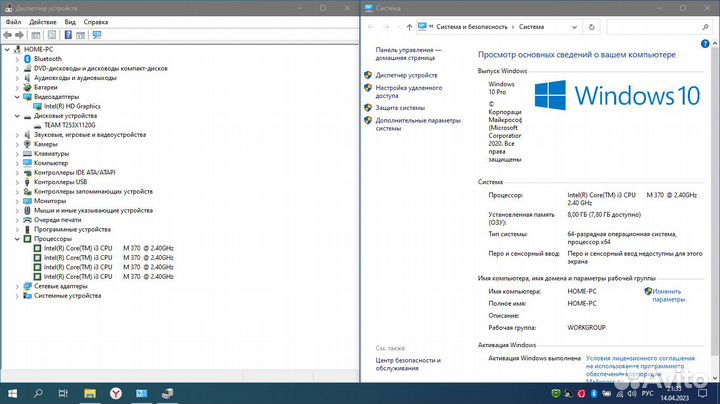Select Intel(R) HD Graphics device

(x=72, y=106)
